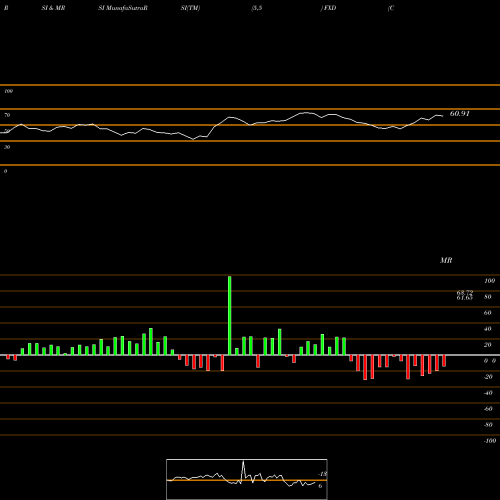Click the tallest green MR histogram bar
This screenshot has width=500, height=500.
pos(230,315)
